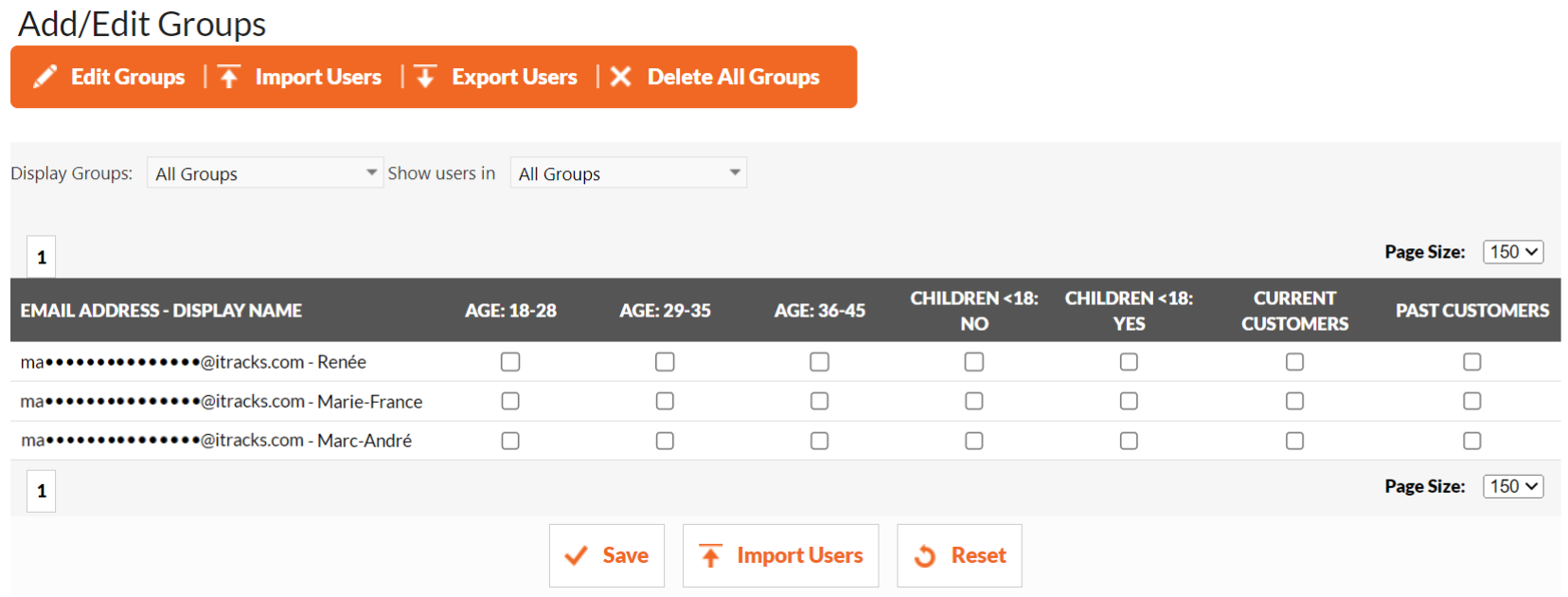Screen dimensions: 1568x597
Task: Click the CHILDREN <18: NO column header
Action: pos(974,311)
